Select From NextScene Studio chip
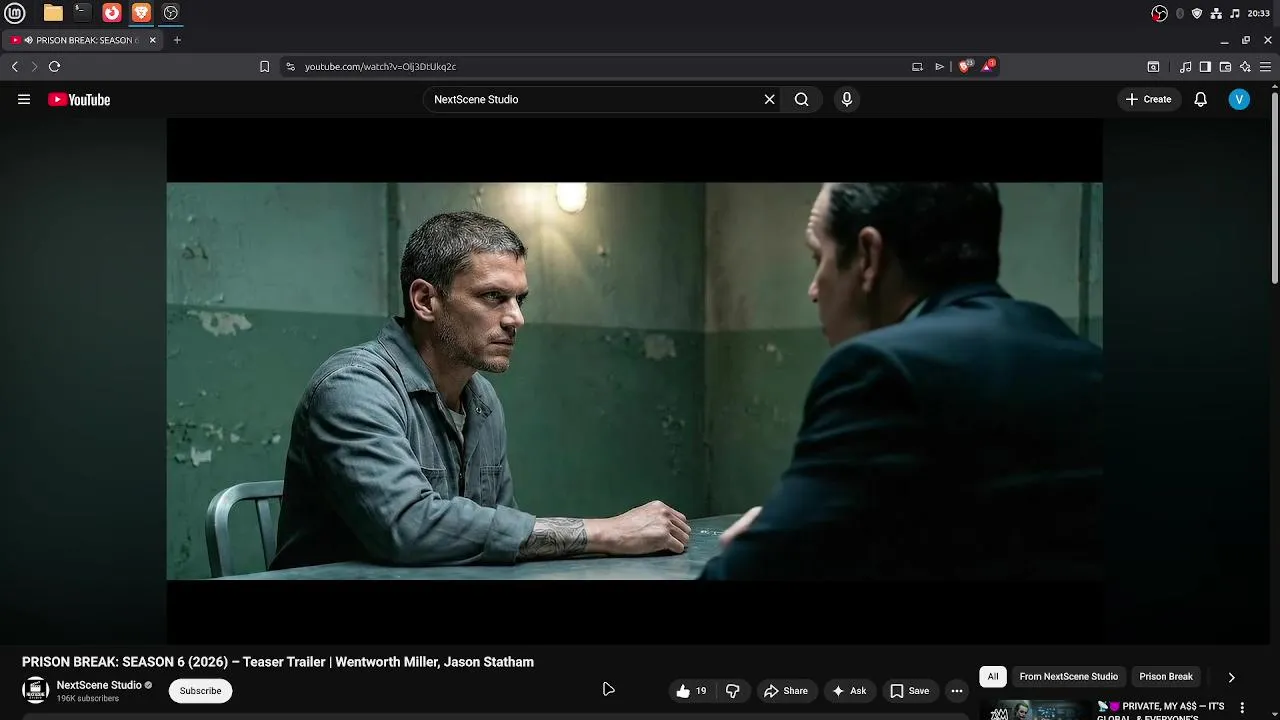 tap(1069, 677)
